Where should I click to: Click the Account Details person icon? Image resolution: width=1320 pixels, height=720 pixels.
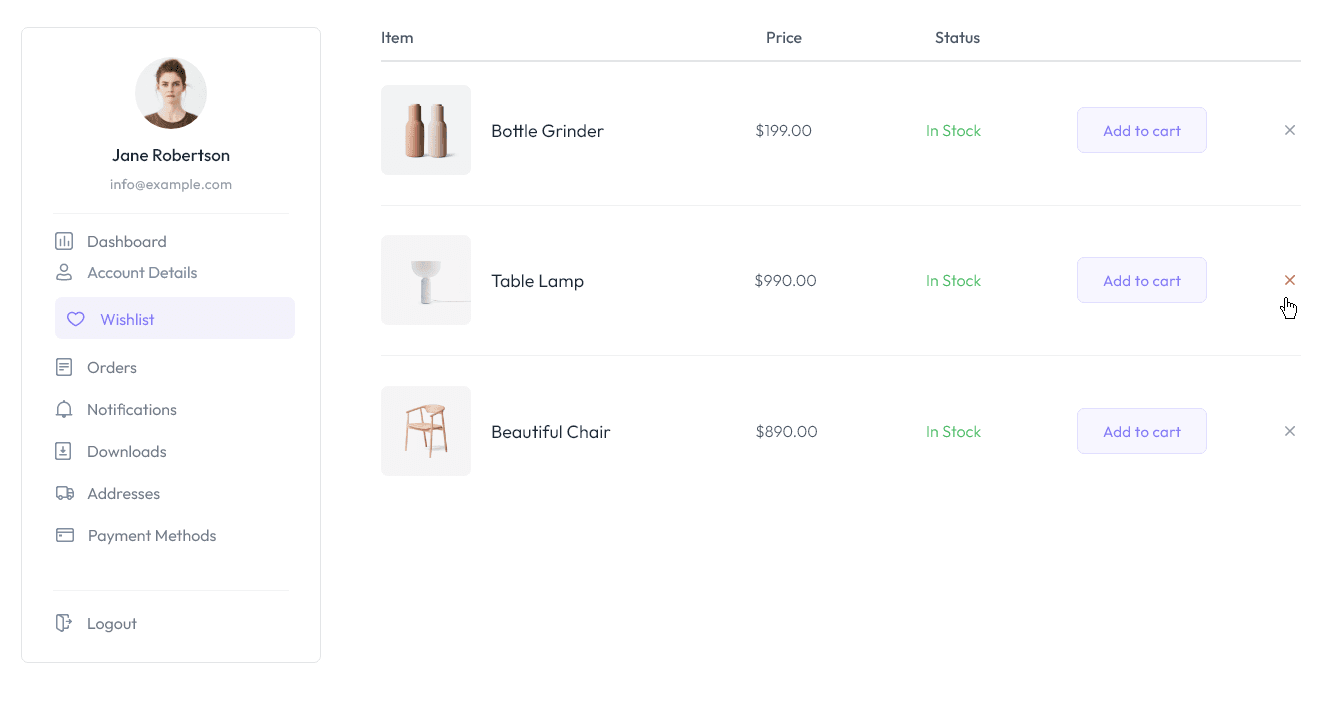click(x=64, y=272)
